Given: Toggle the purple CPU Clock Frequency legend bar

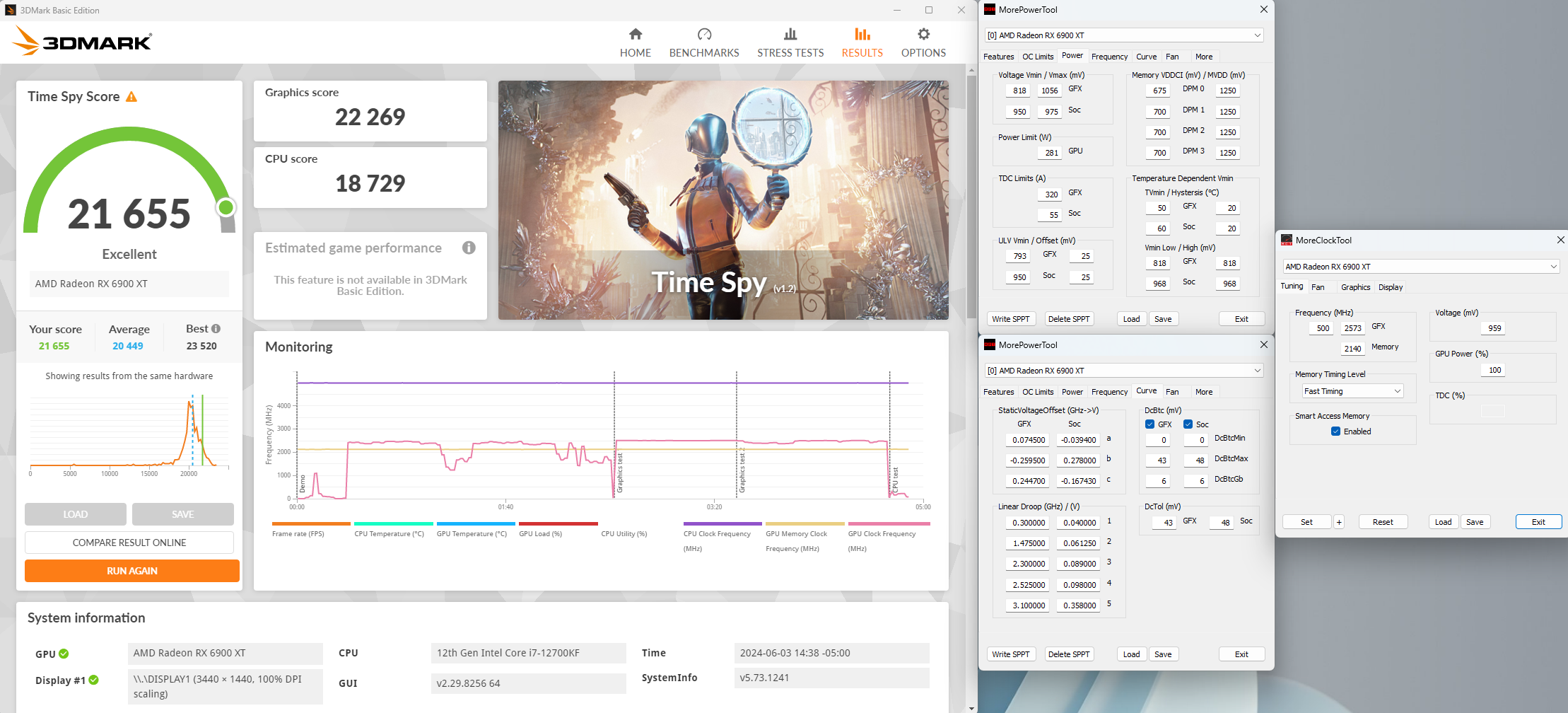Looking at the screenshot, I should [x=722, y=524].
